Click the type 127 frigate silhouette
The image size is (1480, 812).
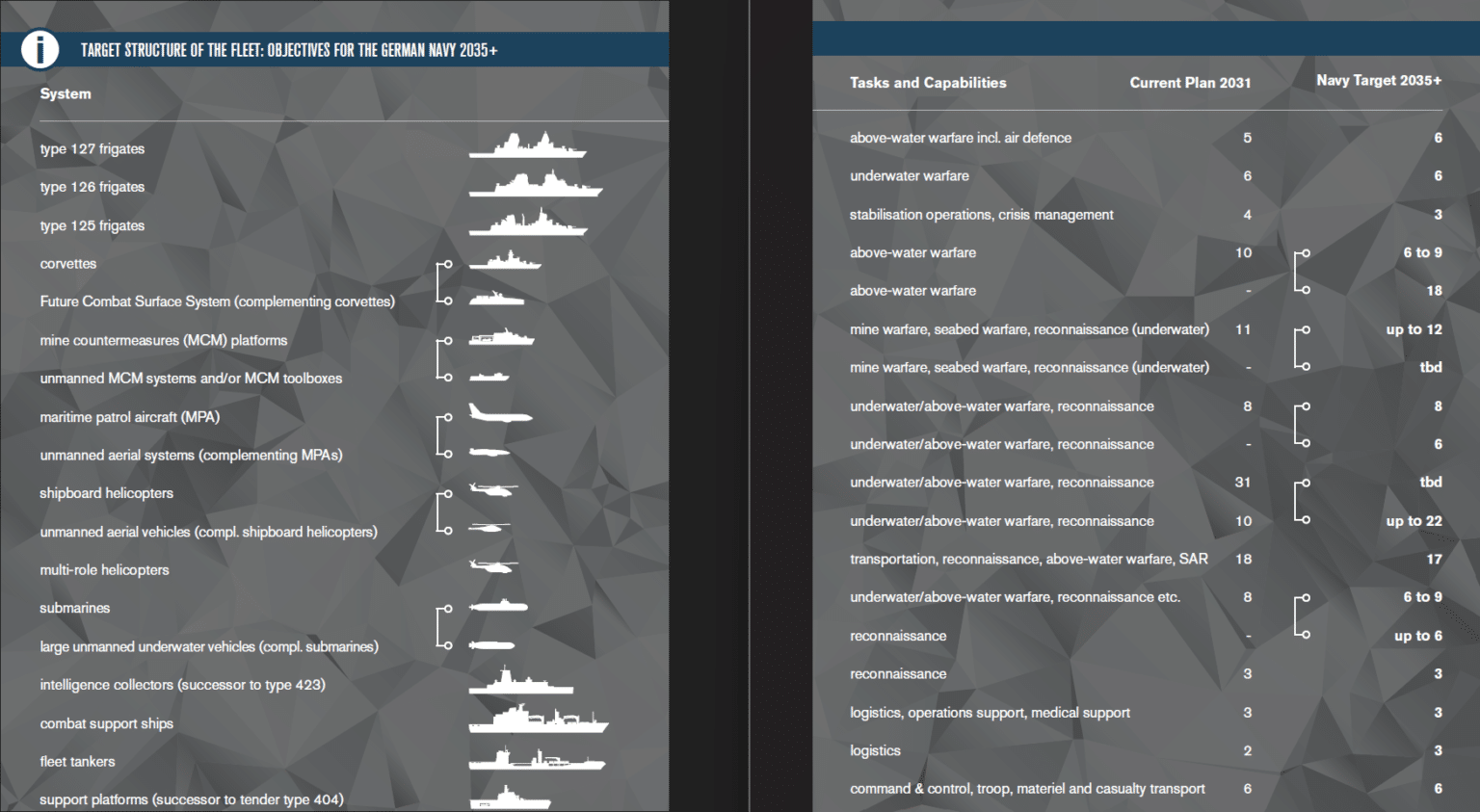526,146
